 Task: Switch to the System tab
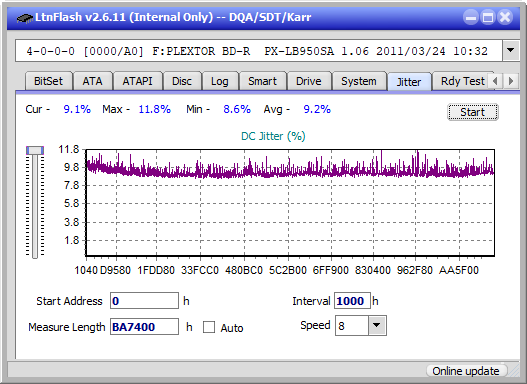[x=359, y=81]
